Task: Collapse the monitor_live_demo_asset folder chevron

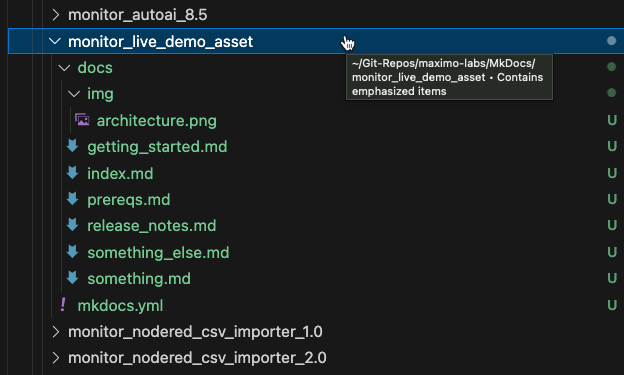Action: tap(55, 41)
